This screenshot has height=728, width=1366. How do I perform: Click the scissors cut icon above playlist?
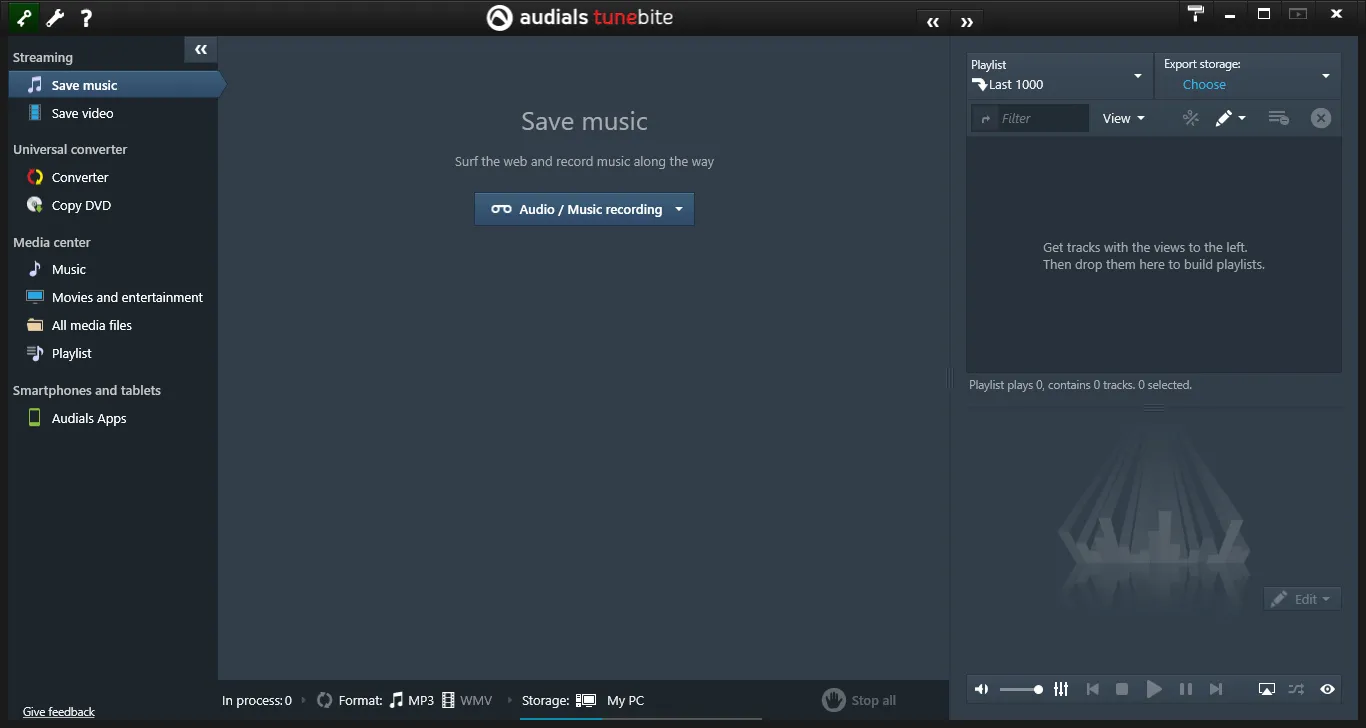[x=1190, y=118]
